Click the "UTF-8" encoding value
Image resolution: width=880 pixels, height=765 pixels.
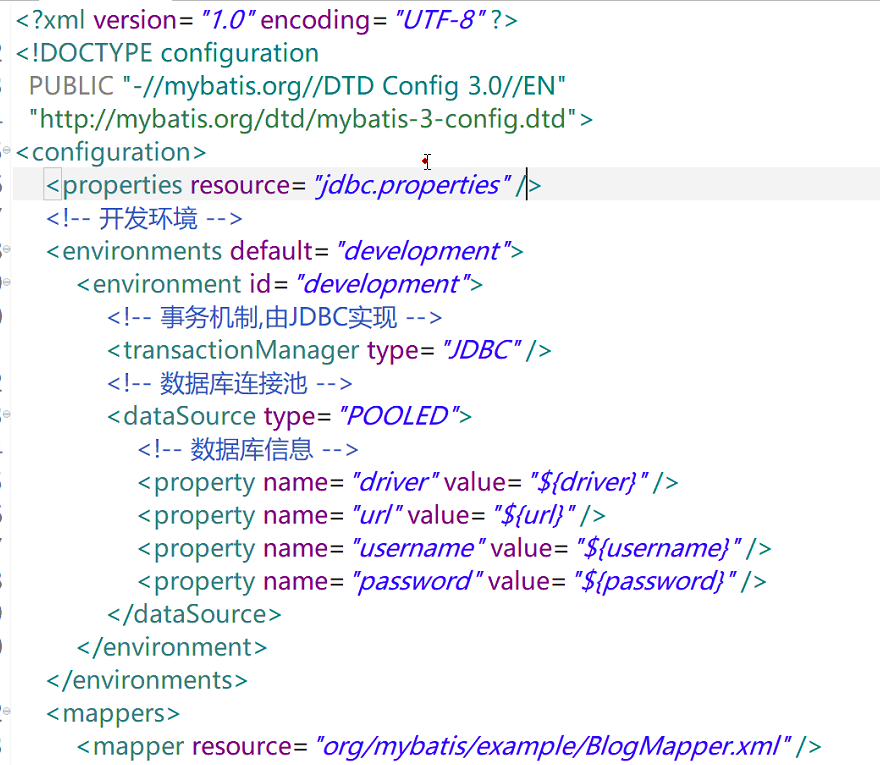click(440, 20)
